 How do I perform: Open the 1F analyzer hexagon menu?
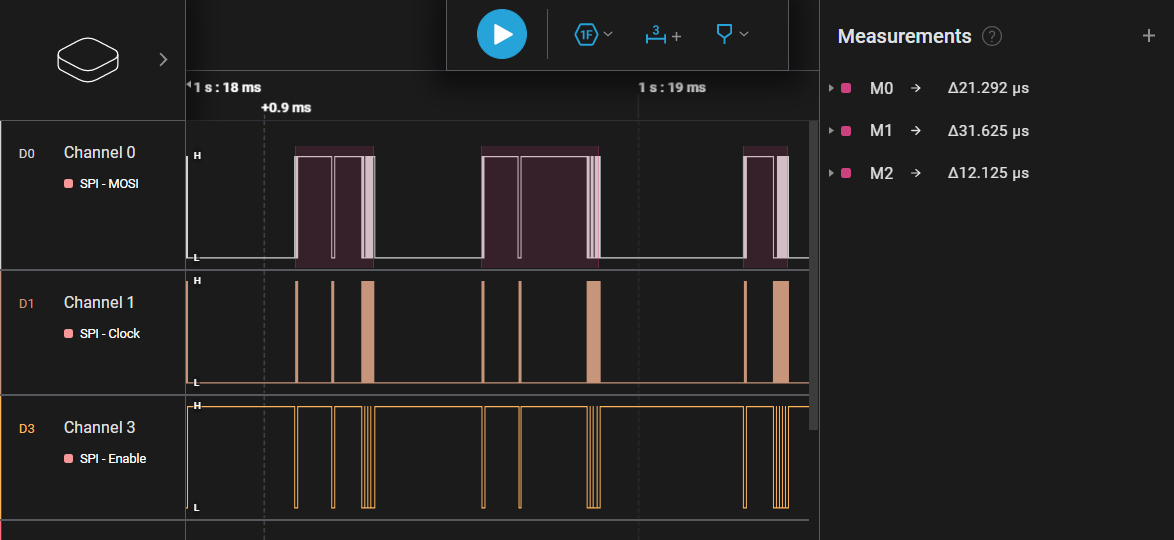click(x=593, y=34)
